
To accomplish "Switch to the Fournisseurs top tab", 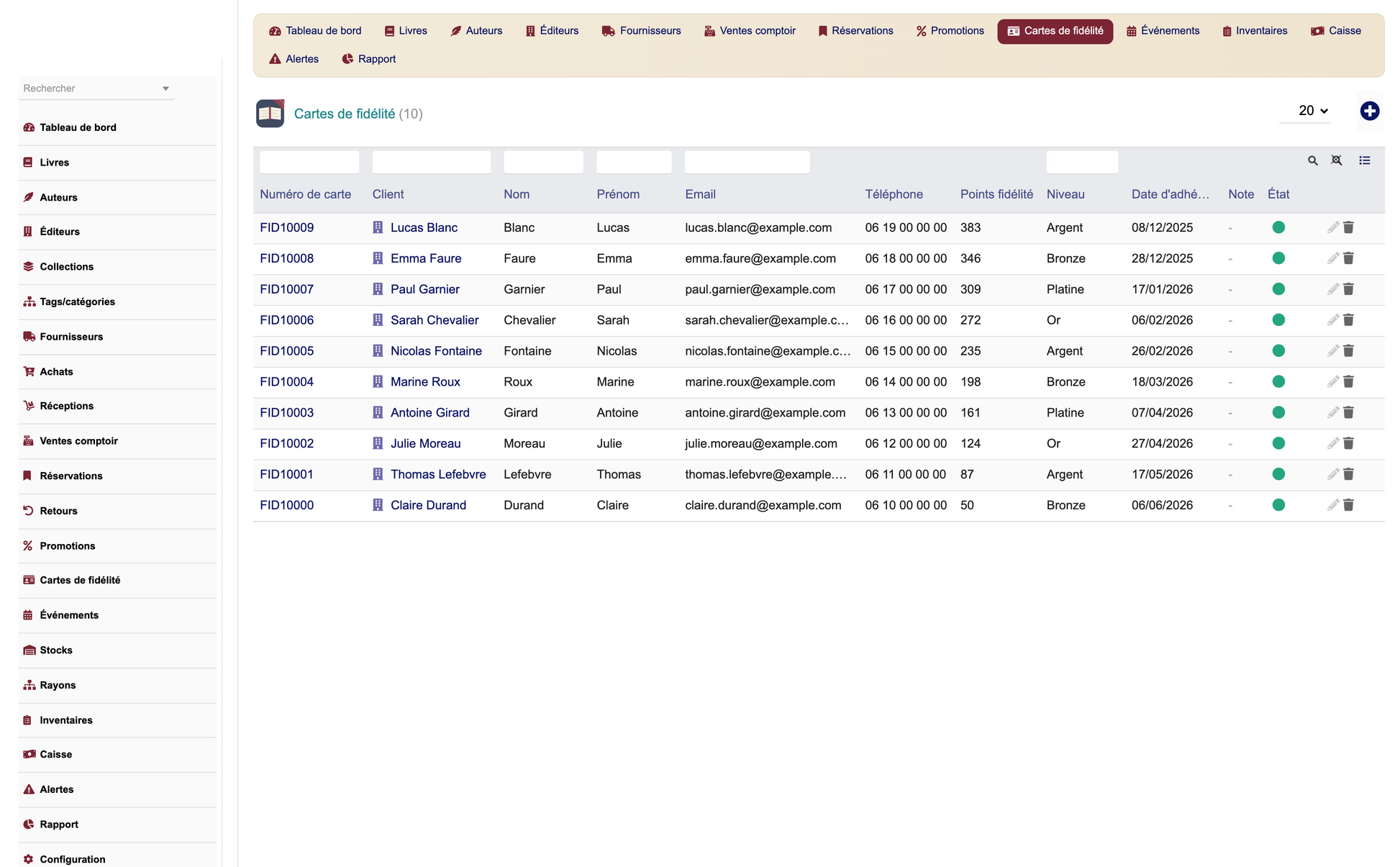I will pos(641,31).
